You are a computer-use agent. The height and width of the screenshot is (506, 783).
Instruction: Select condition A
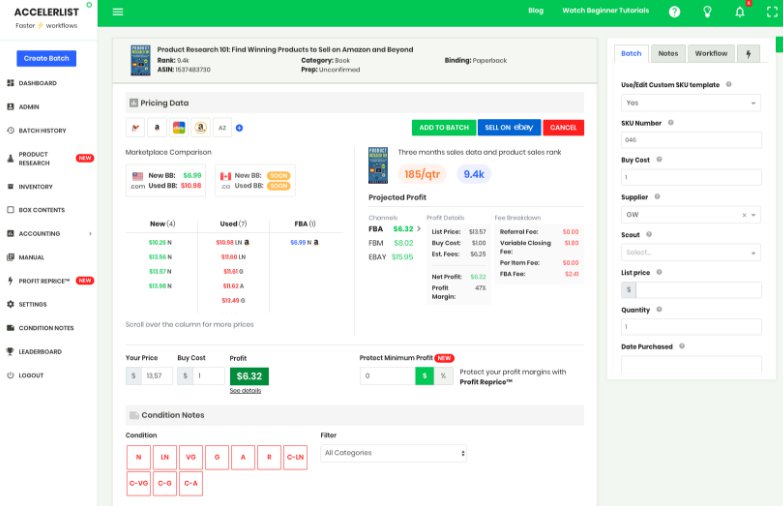click(x=243, y=457)
